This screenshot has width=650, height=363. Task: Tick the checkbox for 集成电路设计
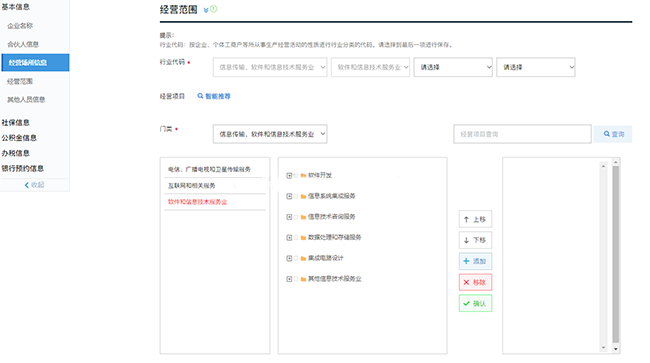click(296, 258)
